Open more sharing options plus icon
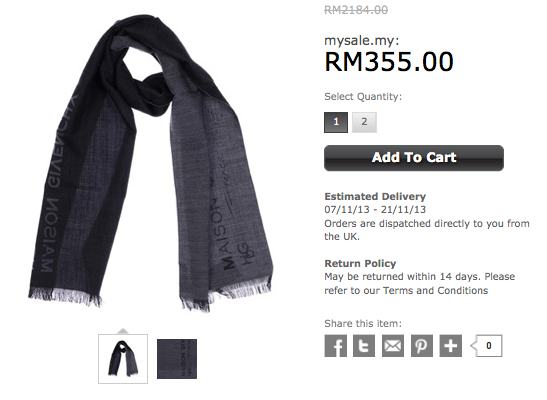 pyautogui.click(x=451, y=346)
